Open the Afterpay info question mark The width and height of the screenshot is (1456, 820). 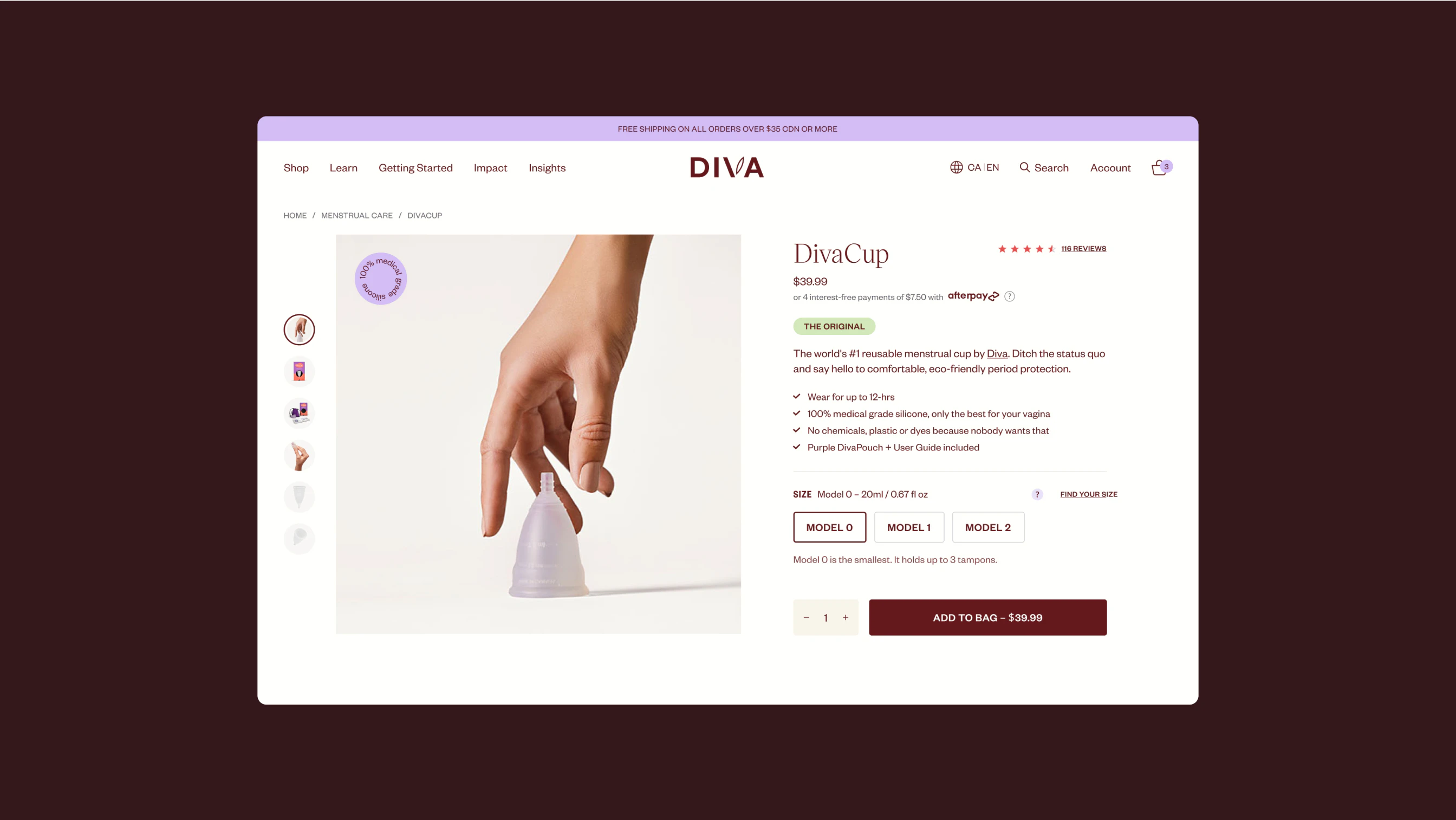pos(1010,296)
